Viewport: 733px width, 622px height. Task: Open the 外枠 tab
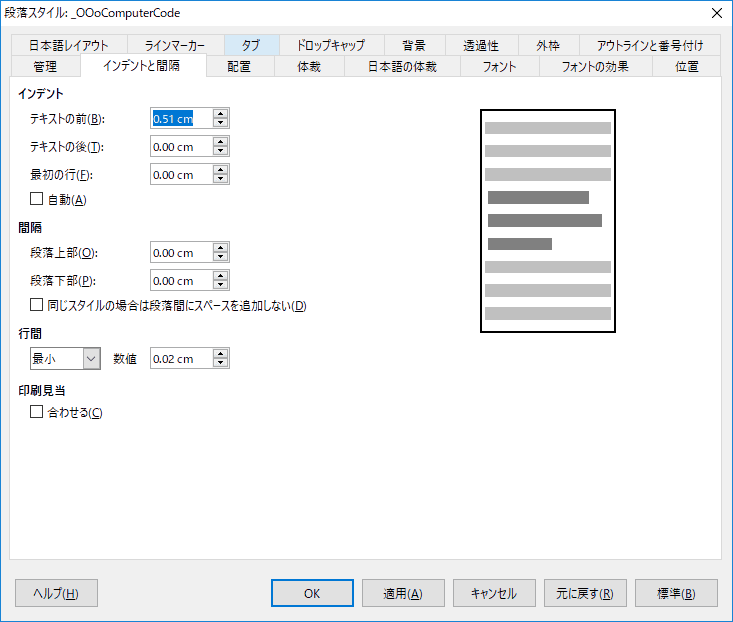(548, 45)
